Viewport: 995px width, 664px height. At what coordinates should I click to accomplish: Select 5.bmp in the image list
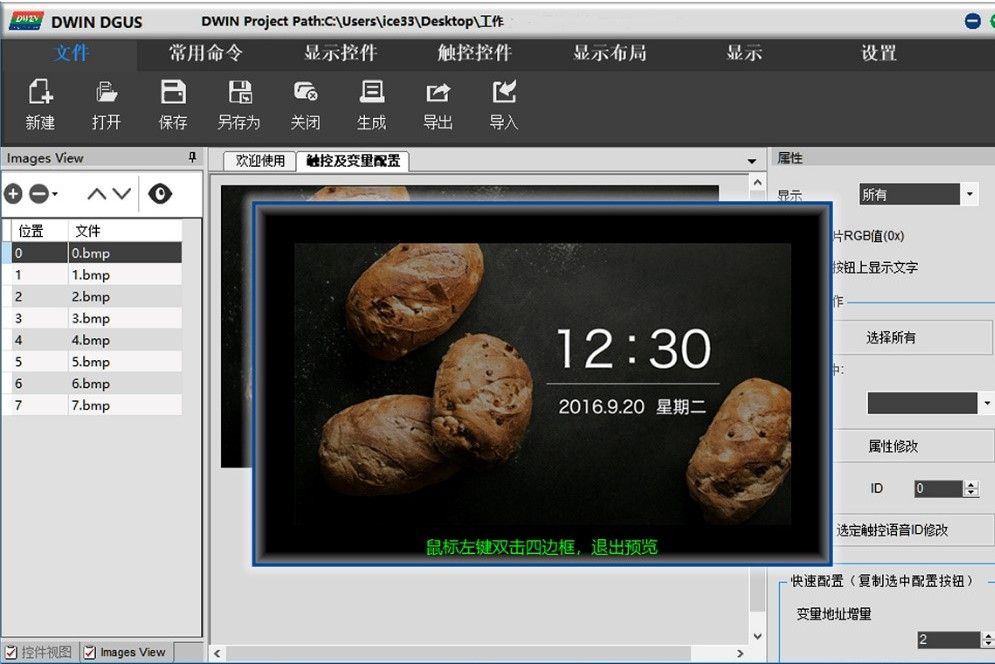[x=92, y=362]
